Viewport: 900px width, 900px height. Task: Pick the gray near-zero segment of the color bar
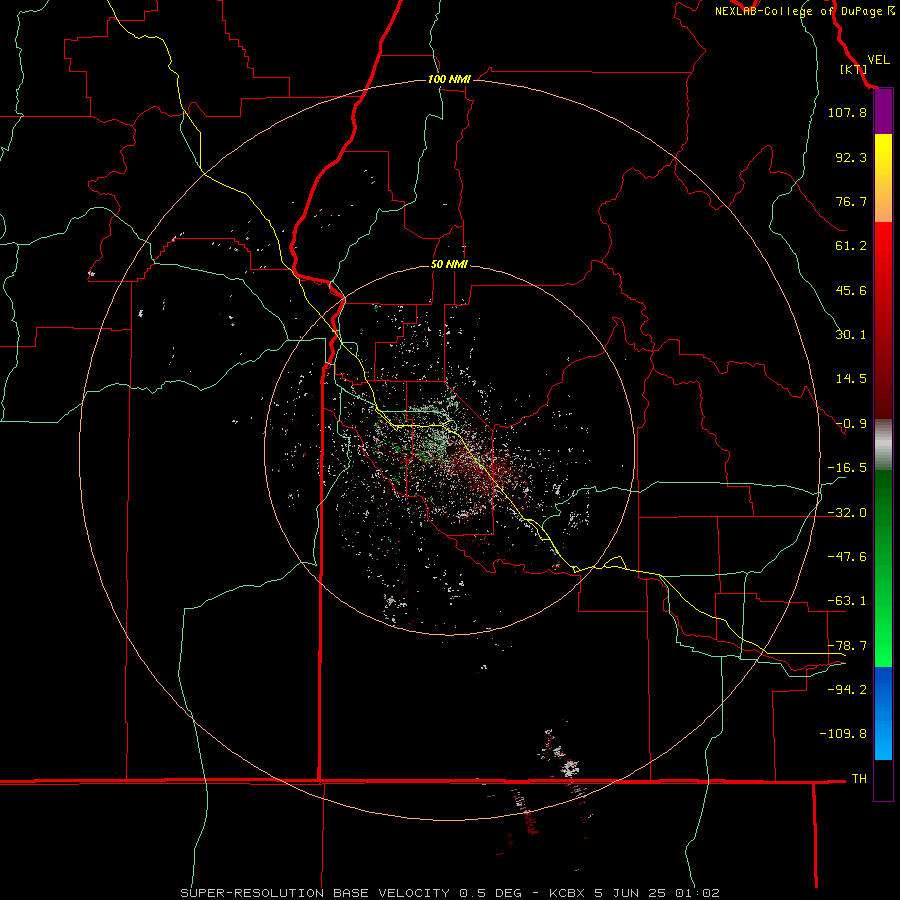tap(883, 445)
